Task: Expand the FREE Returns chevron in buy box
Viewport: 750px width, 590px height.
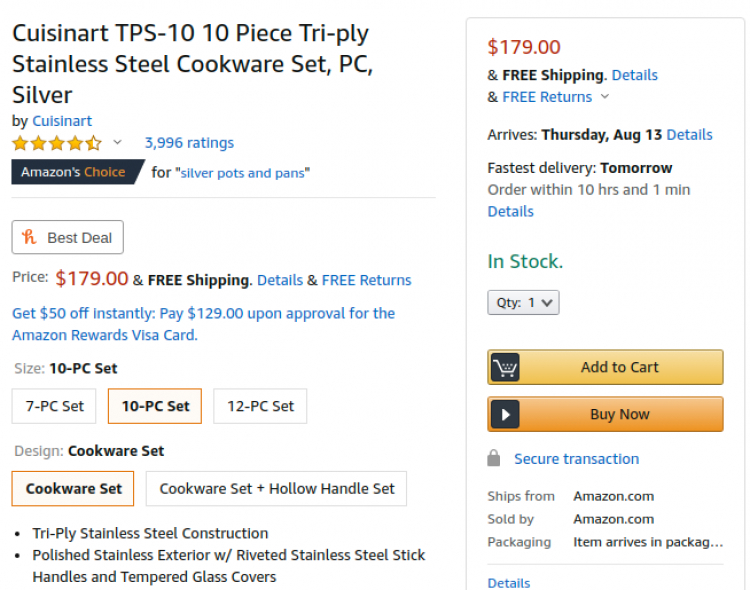Action: point(605,96)
